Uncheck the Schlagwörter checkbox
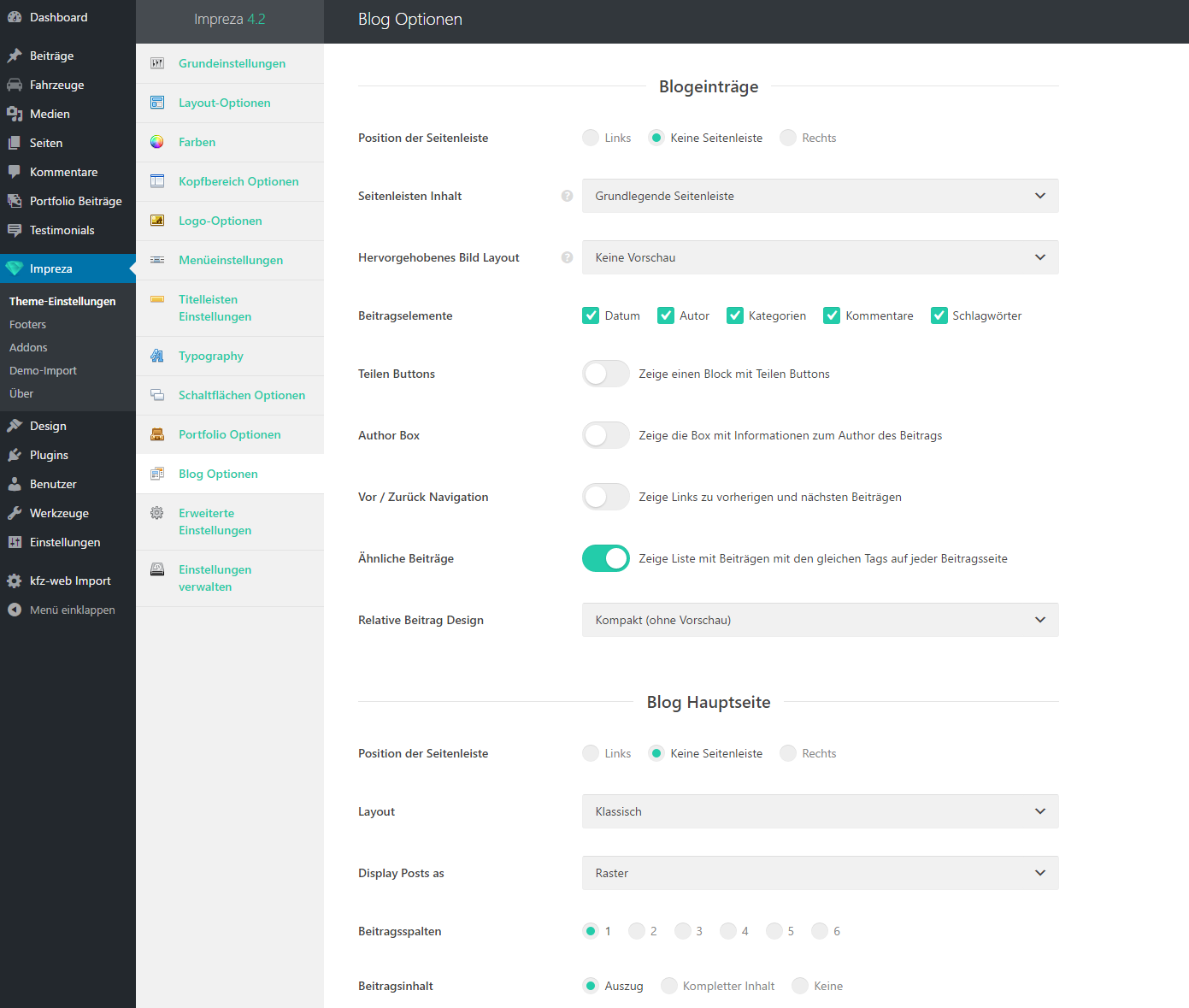Screen dimensions: 1189x1008 pos(939,315)
